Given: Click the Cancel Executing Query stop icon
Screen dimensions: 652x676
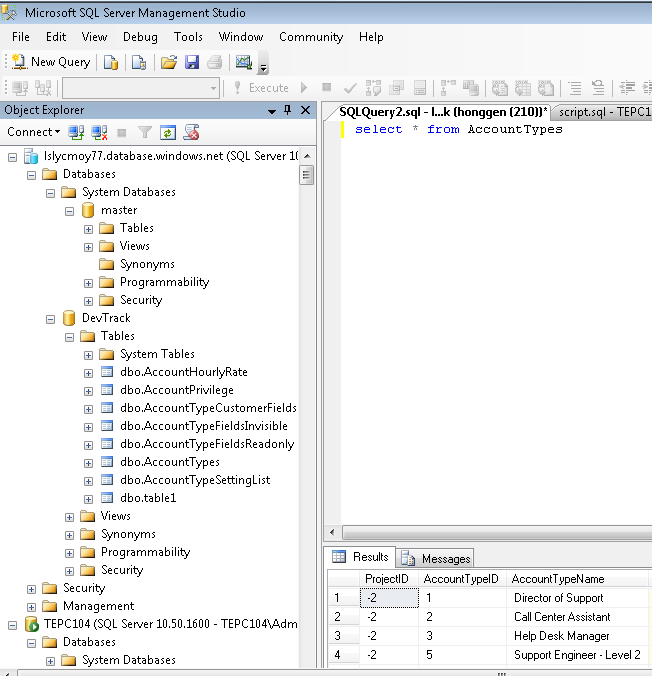Looking at the screenshot, I should (327, 88).
